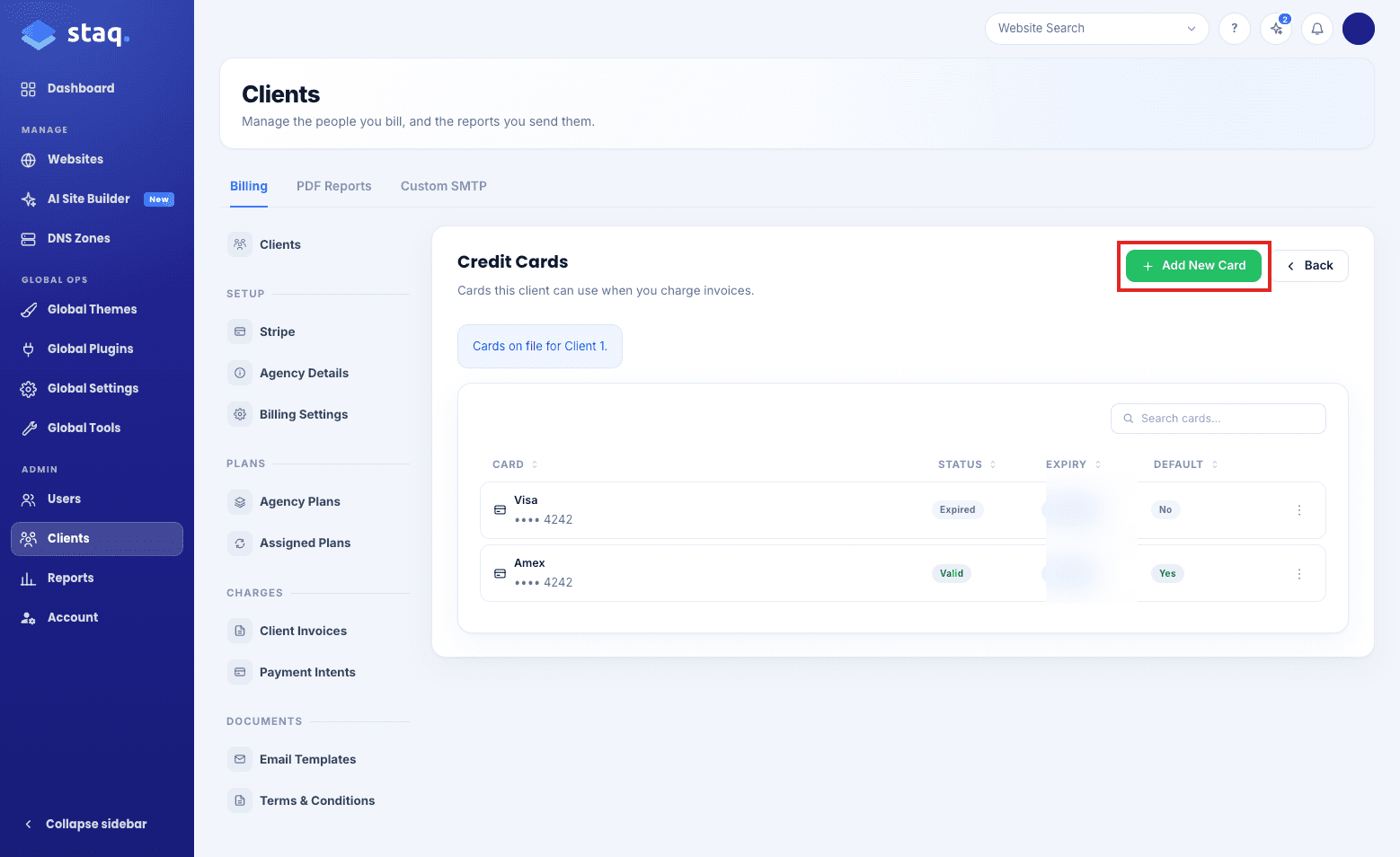Click the New badge by AI Site Builder

pyautogui.click(x=159, y=199)
